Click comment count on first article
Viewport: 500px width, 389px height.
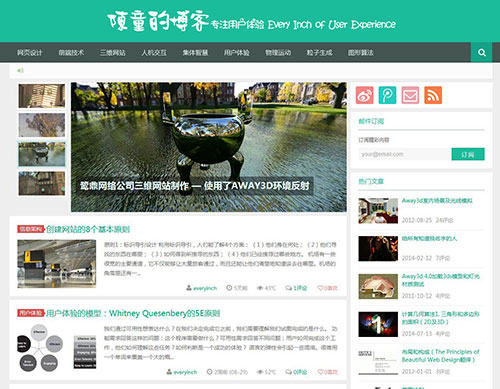click(296, 288)
